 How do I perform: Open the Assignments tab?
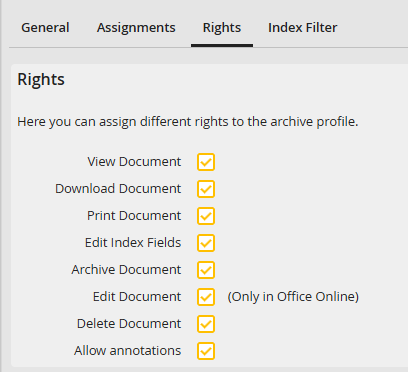136,28
